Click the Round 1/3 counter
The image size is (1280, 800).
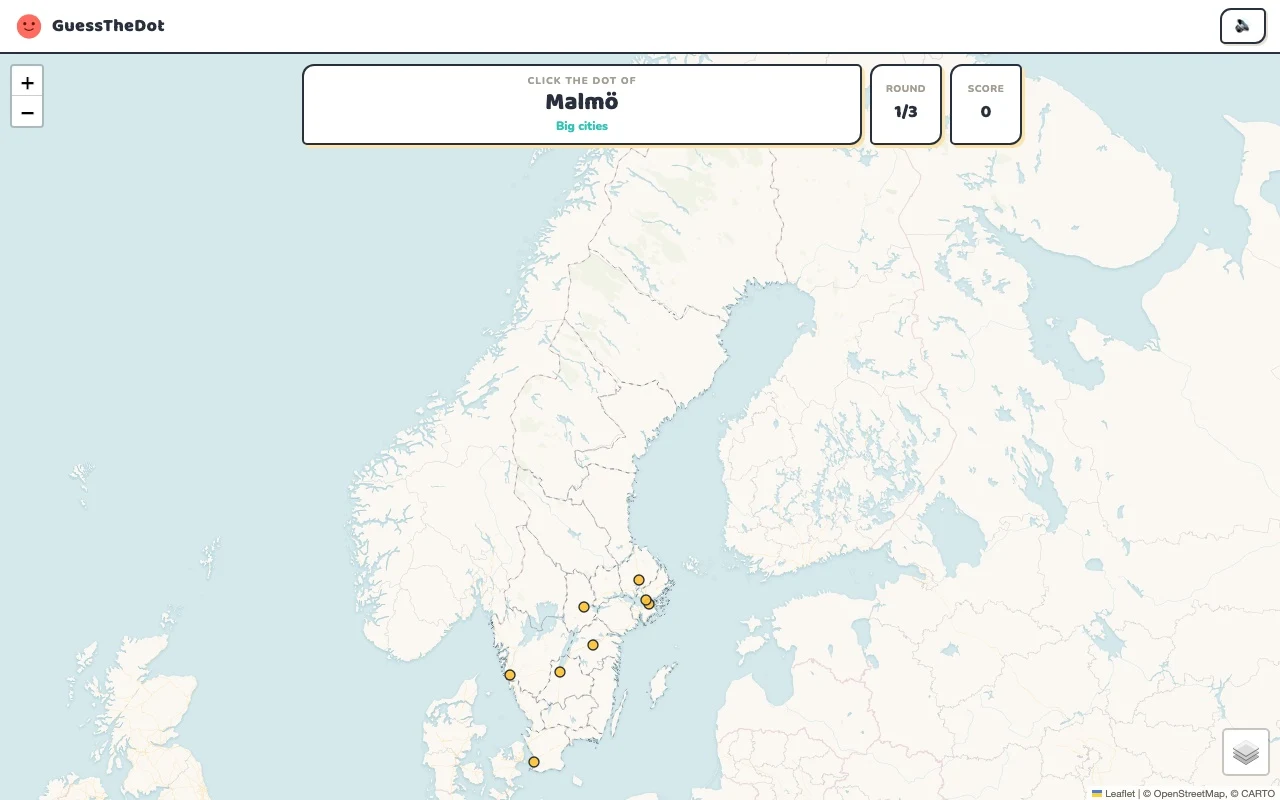coord(906,104)
